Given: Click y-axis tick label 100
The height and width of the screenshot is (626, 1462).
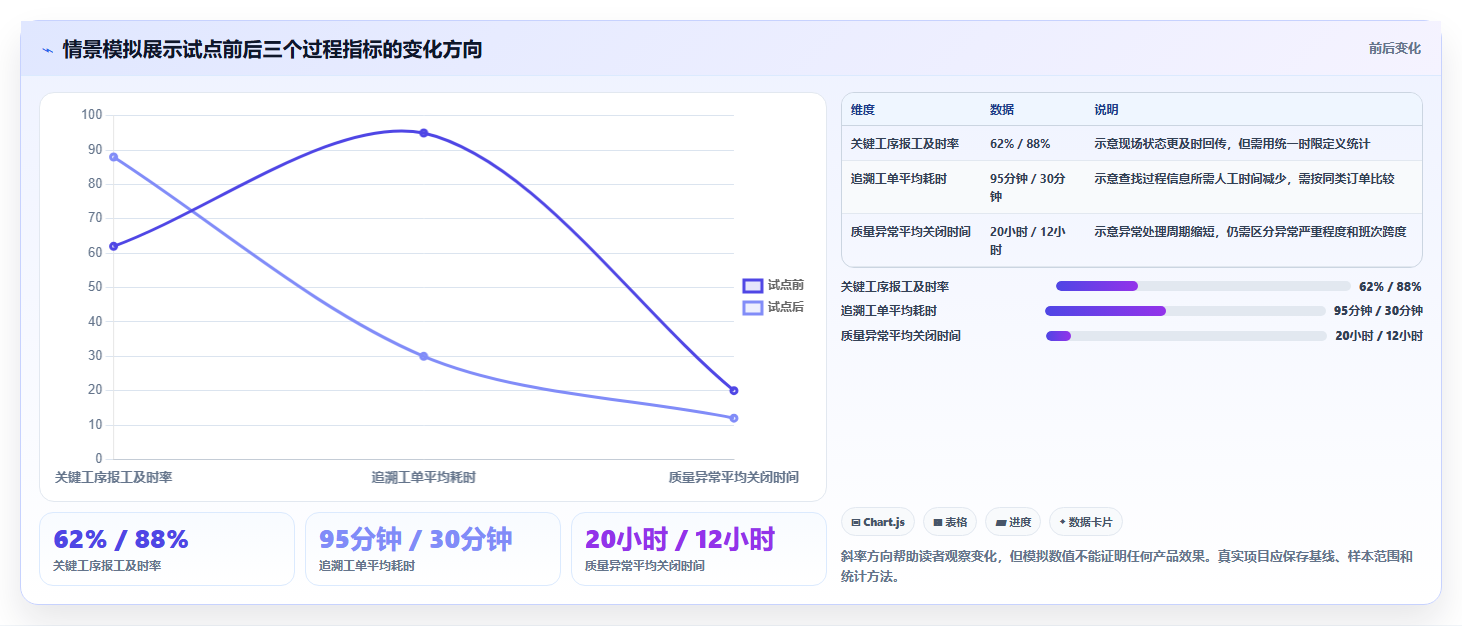Looking at the screenshot, I should coord(92,115).
